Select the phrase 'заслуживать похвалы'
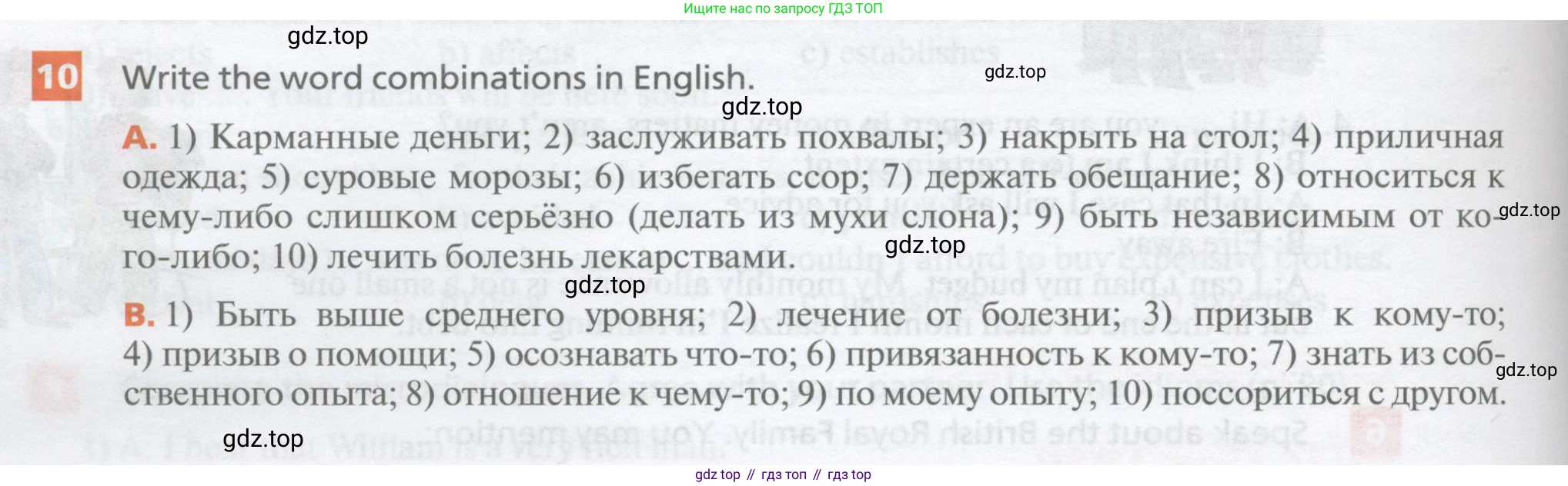Viewport: 1568px width, 486px height. (764, 138)
